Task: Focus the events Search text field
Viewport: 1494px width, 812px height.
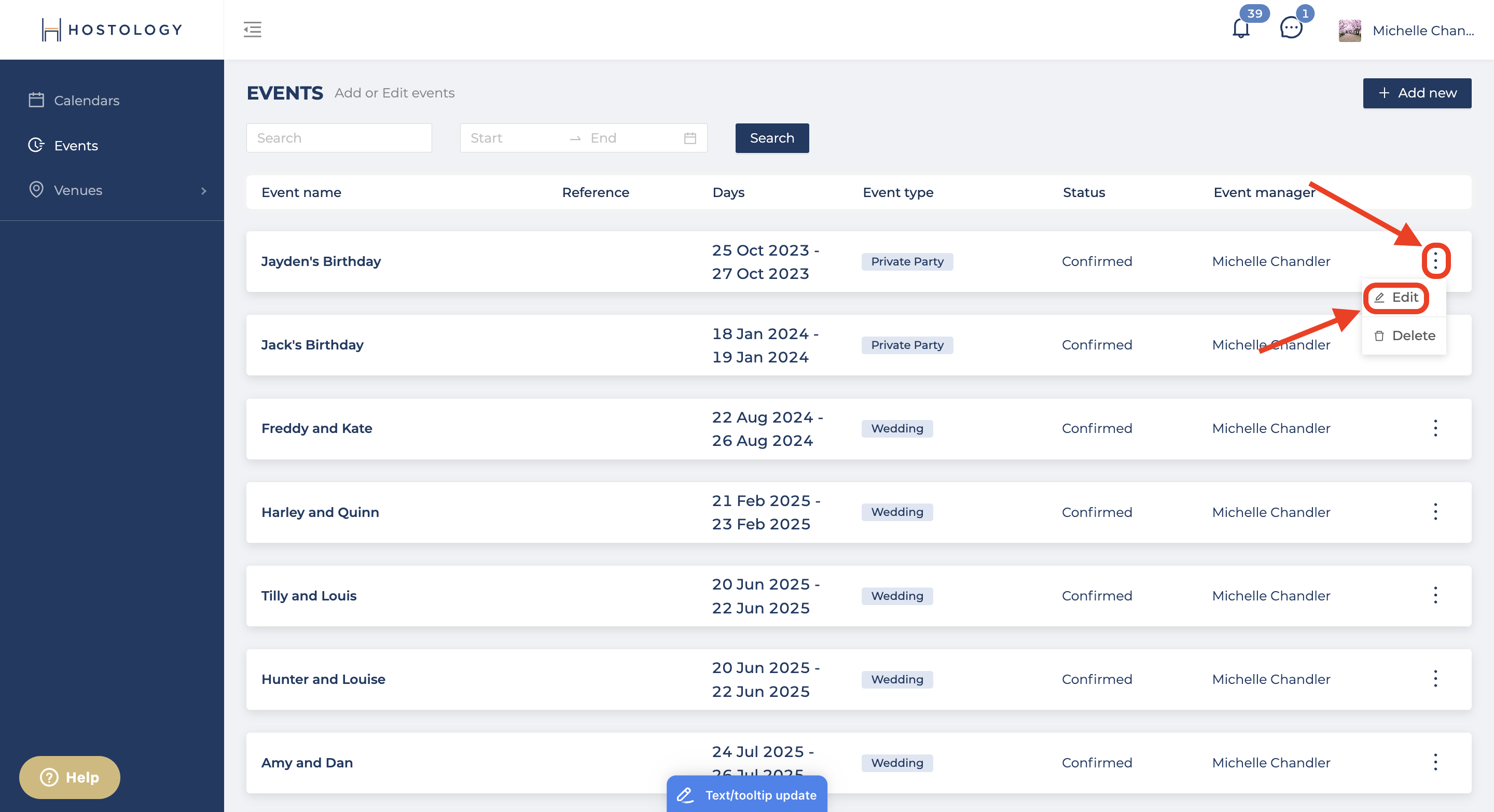Action: click(x=339, y=138)
